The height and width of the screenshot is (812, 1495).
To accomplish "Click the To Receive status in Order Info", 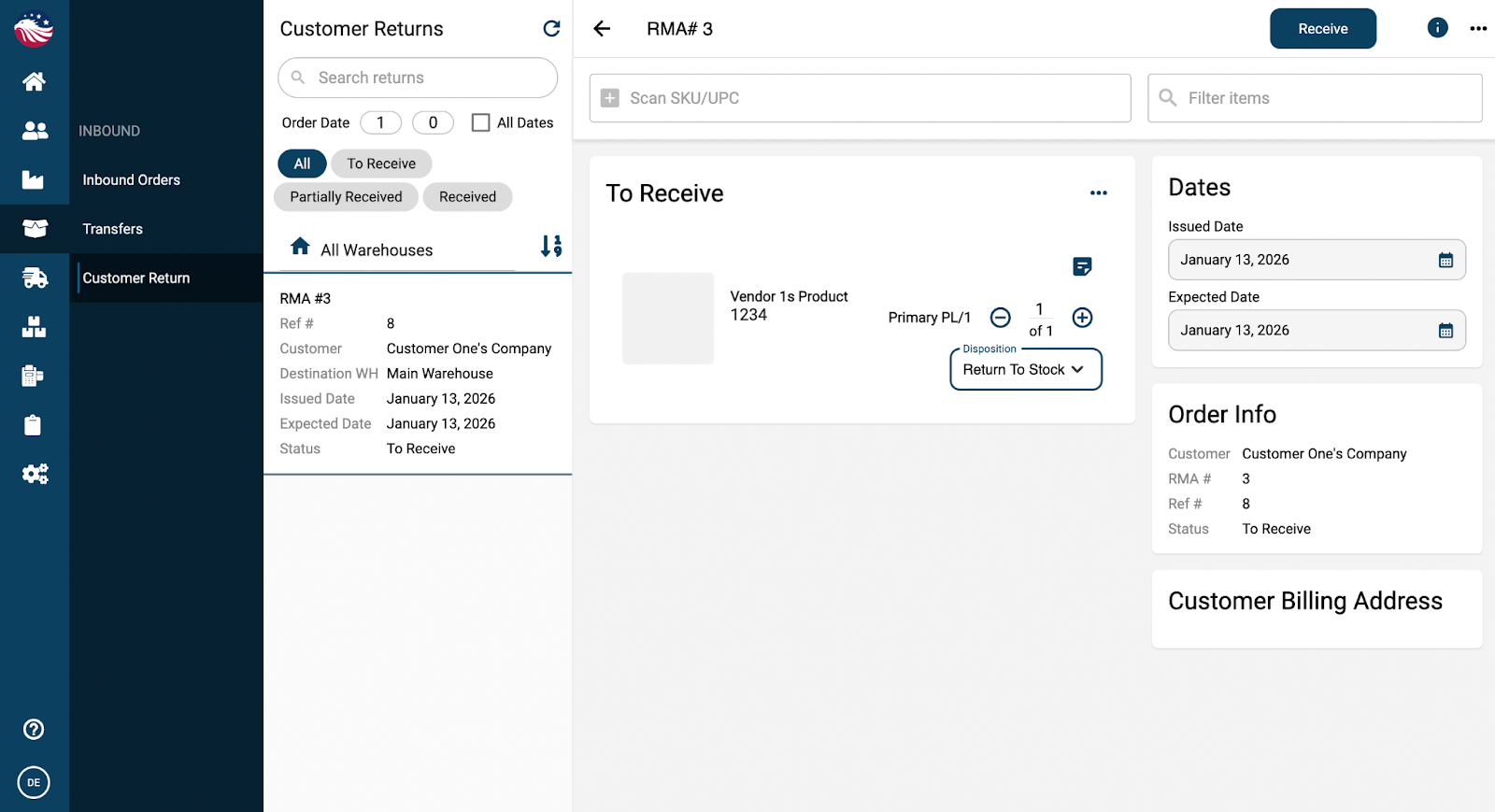I will 1276,529.
